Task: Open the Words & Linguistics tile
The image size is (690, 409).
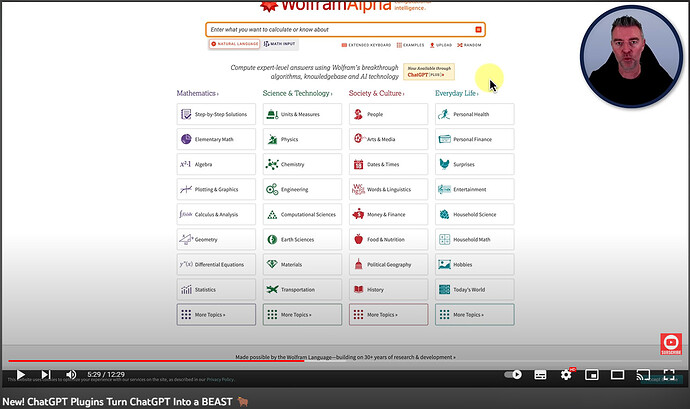Action: pyautogui.click(x=389, y=190)
